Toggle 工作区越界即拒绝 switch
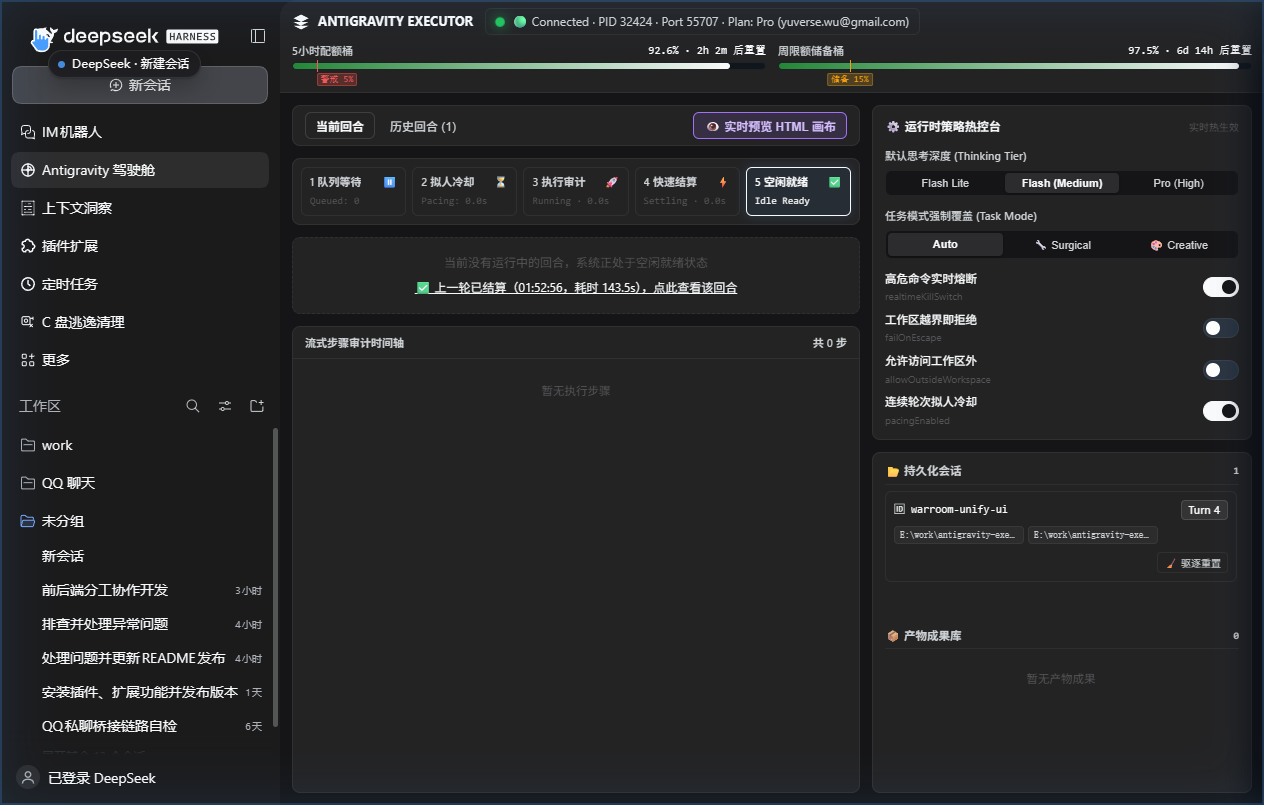Screen dimensions: 1264x805 [1220, 328]
